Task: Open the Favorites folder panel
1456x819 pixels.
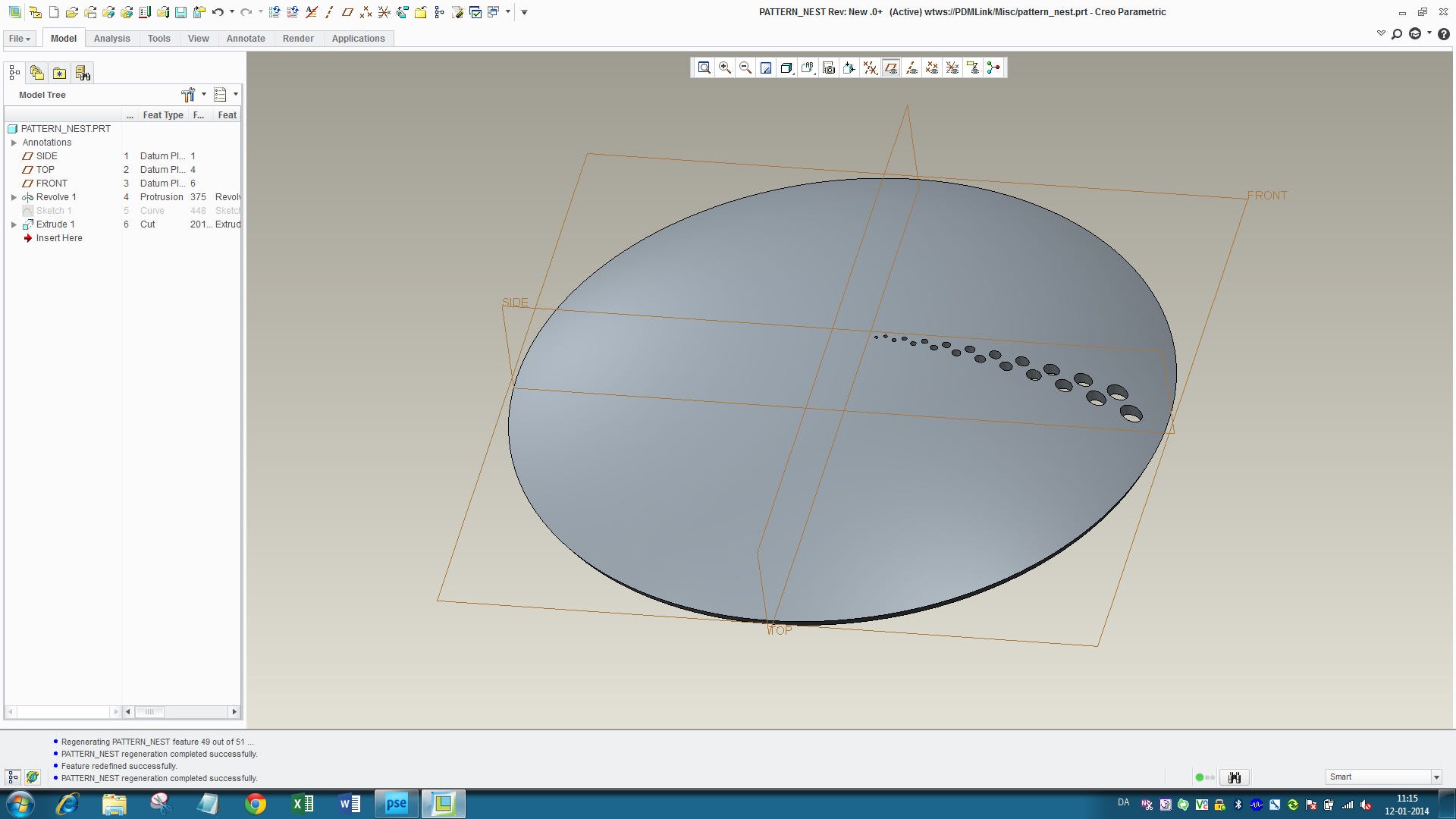Action: pos(59,72)
